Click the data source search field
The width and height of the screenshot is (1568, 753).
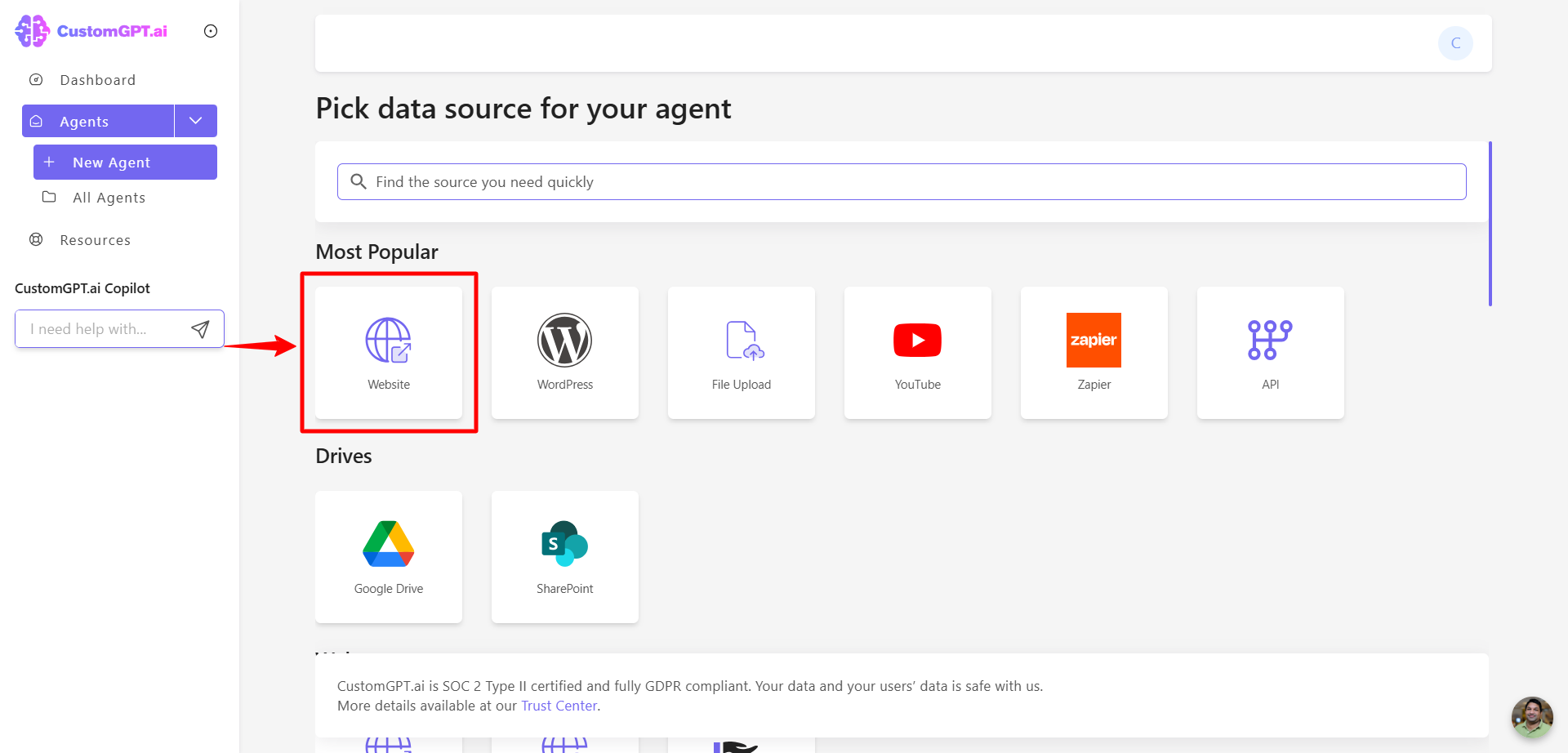click(x=902, y=181)
